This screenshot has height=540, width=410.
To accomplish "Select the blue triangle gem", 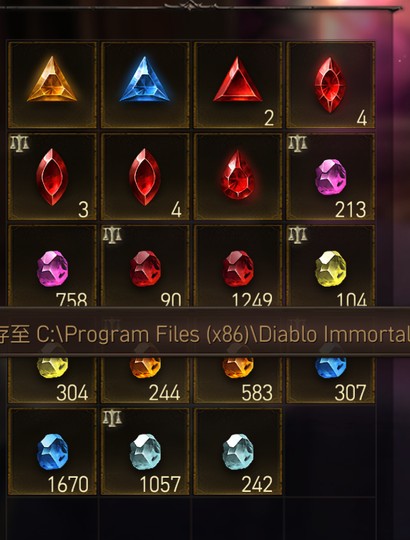I will point(145,85).
